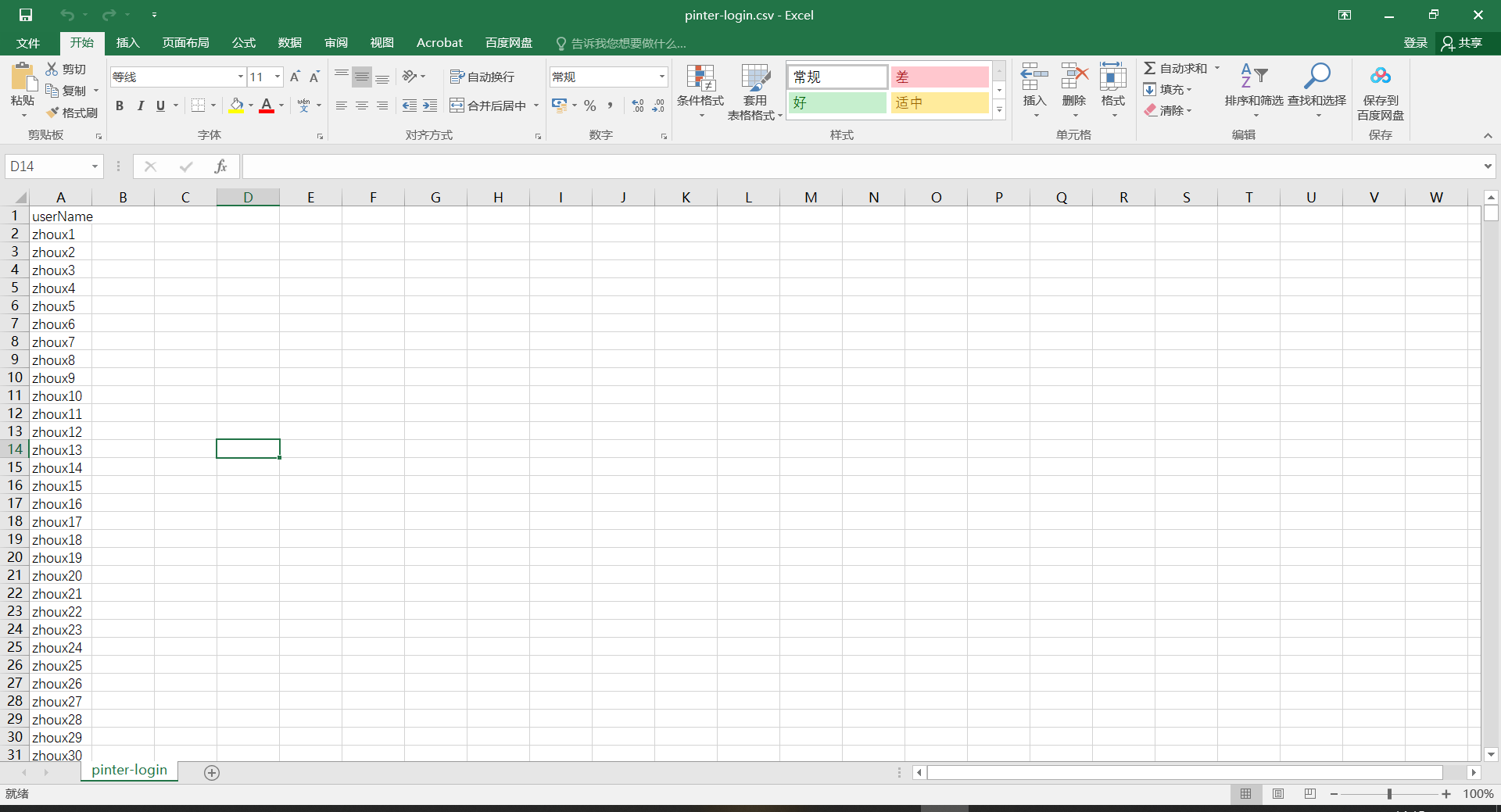Screen dimensions: 1501x812
Task: Increase font size with larger A icon
Action: (295, 77)
